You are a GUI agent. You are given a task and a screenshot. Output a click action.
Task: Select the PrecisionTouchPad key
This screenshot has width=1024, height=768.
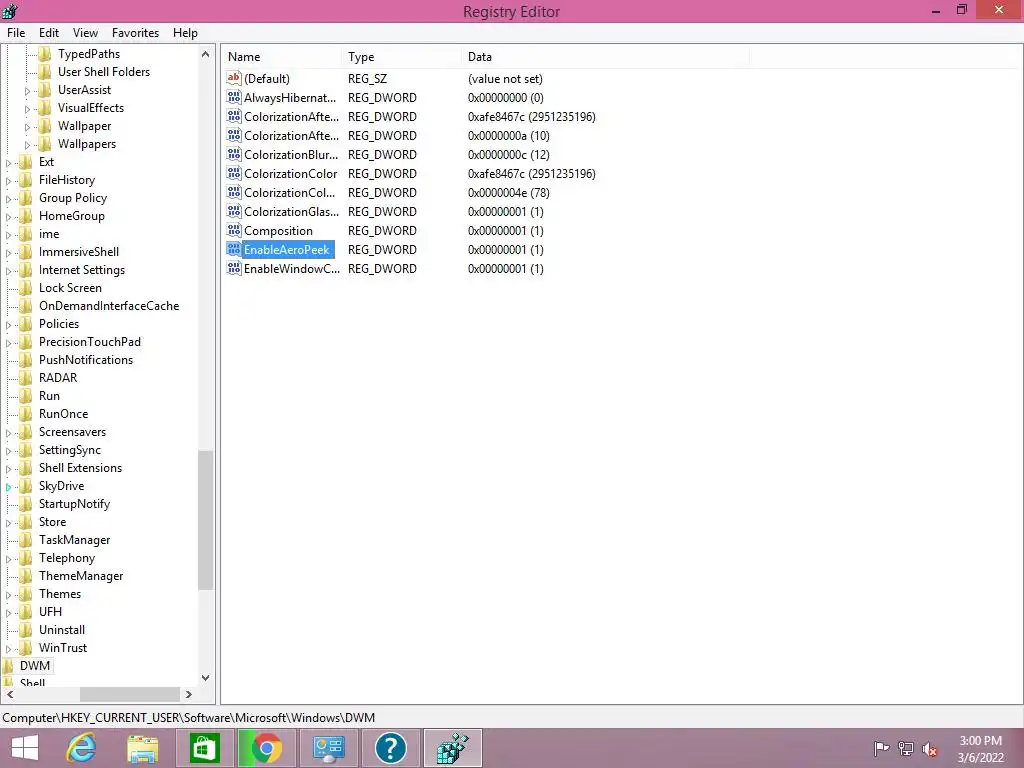point(89,342)
